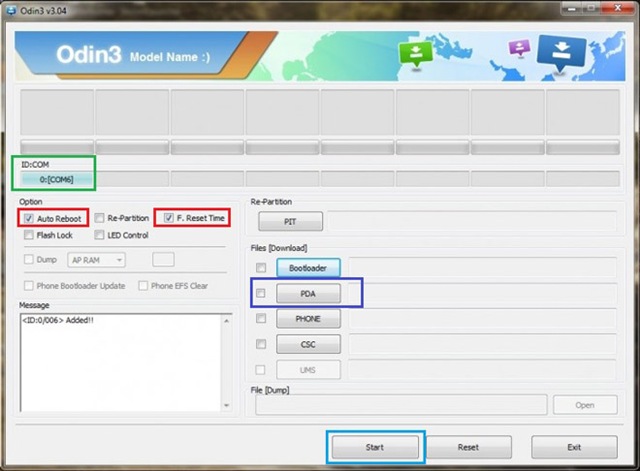640x471 pixels.
Task: Click the CSC file path field
Action: pos(482,344)
